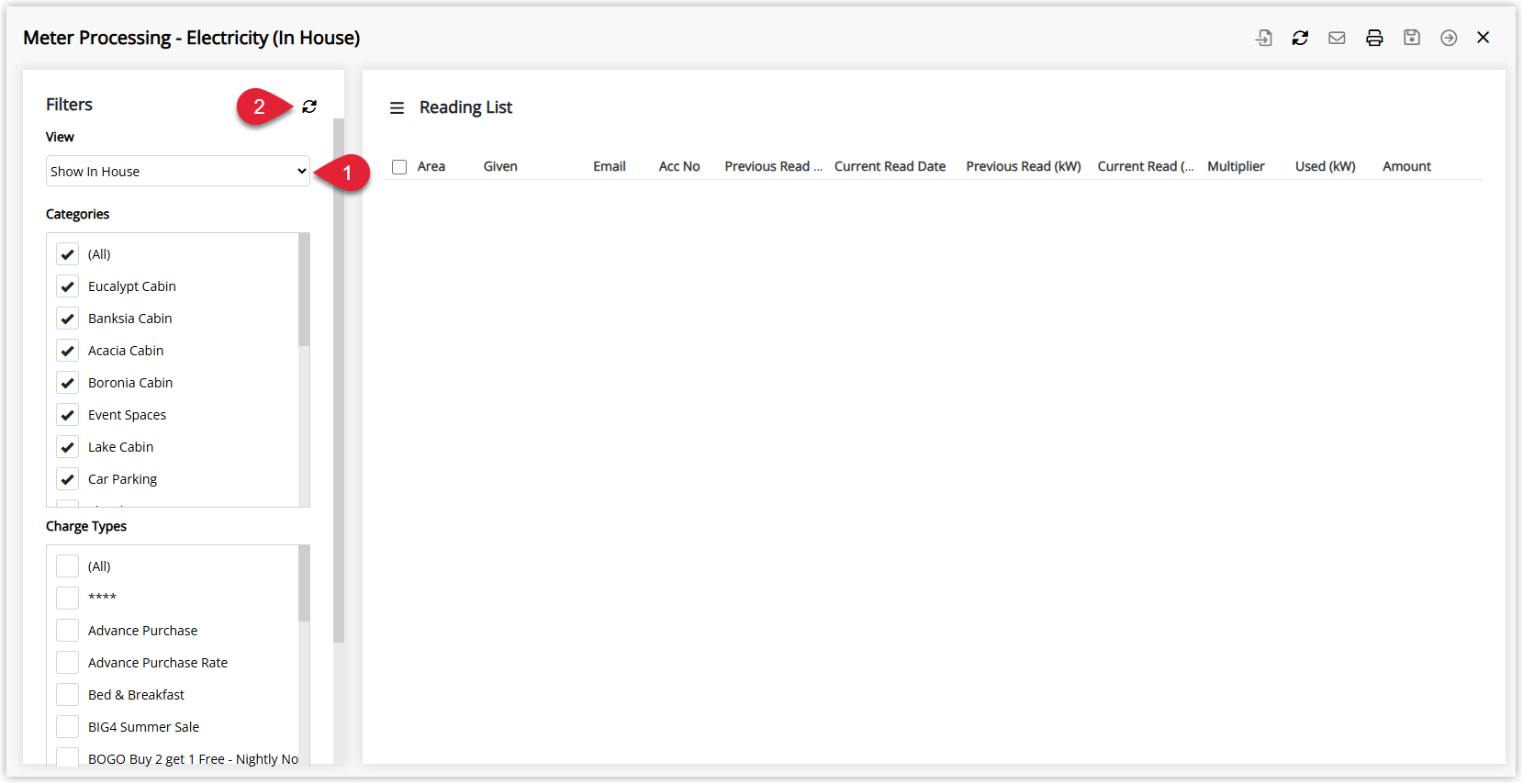The height and width of the screenshot is (784, 1523).
Task: Check Bed & Breakfast charge type
Action: (67, 695)
